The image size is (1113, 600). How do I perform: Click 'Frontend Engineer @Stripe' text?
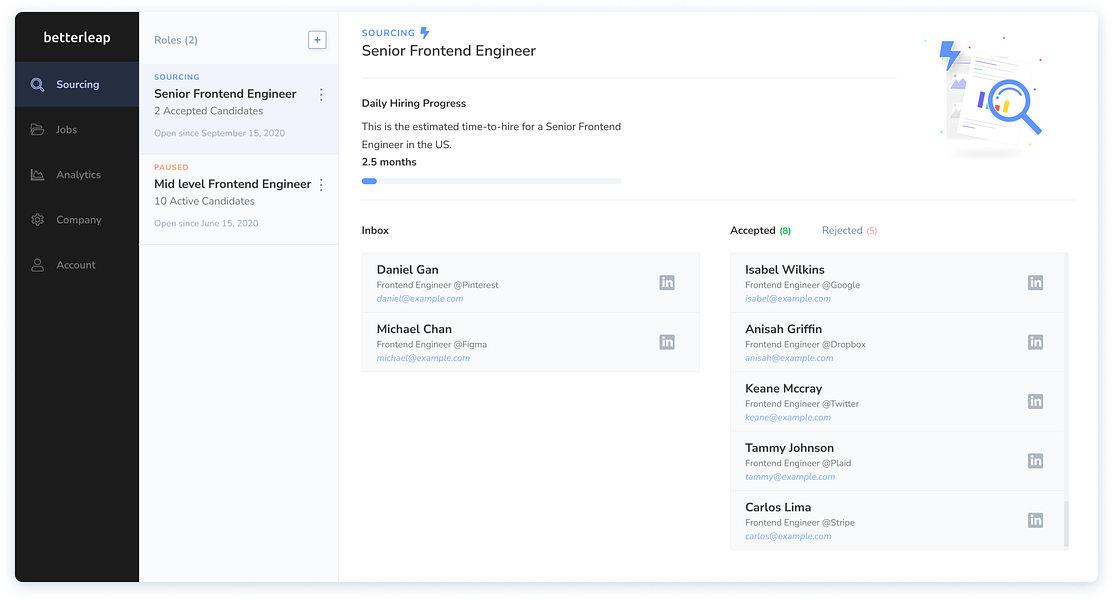[800, 523]
